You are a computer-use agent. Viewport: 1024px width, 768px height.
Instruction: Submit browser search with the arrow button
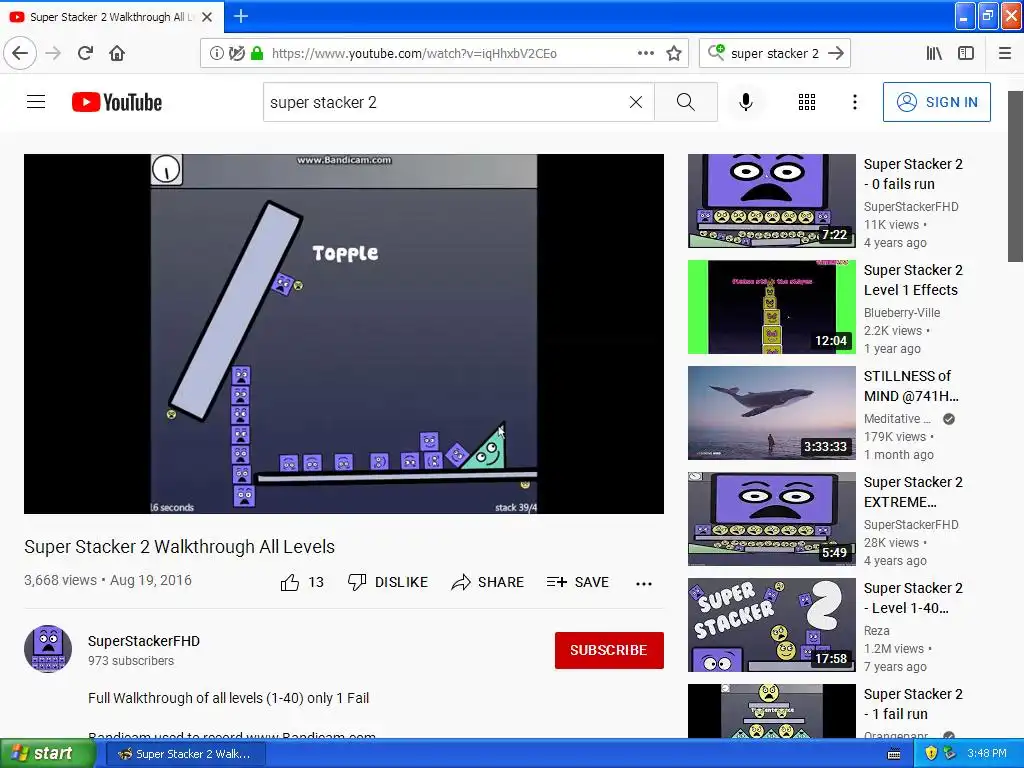click(x=836, y=53)
